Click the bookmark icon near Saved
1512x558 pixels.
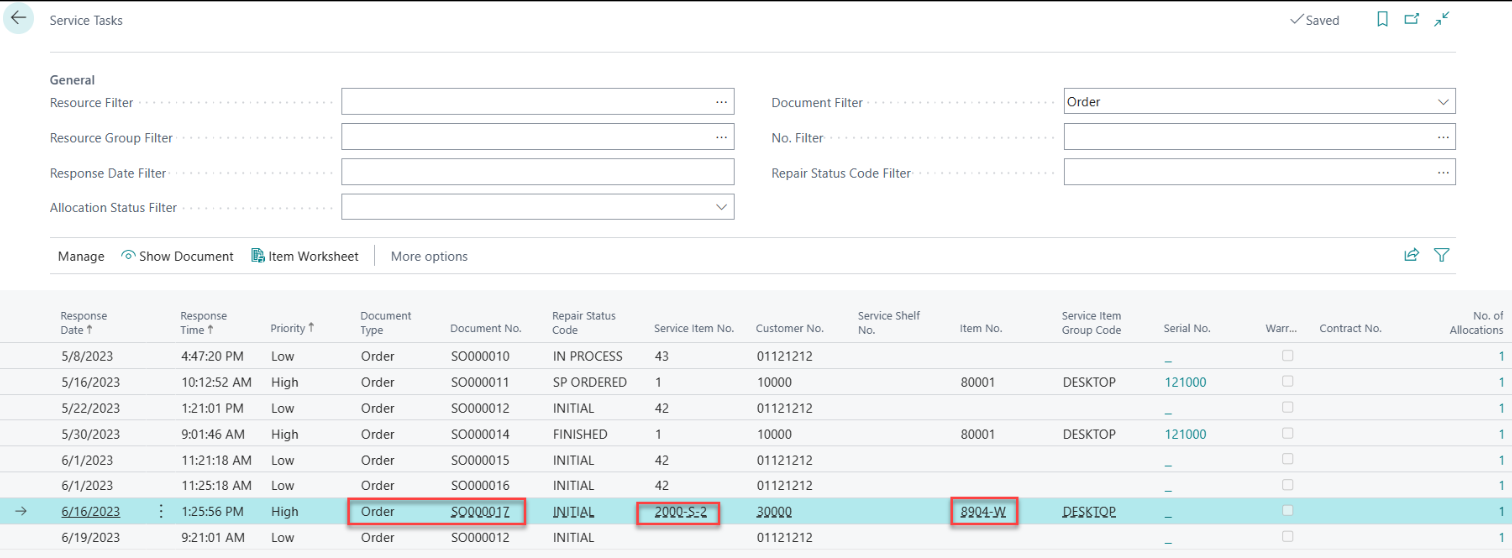click(x=1382, y=19)
